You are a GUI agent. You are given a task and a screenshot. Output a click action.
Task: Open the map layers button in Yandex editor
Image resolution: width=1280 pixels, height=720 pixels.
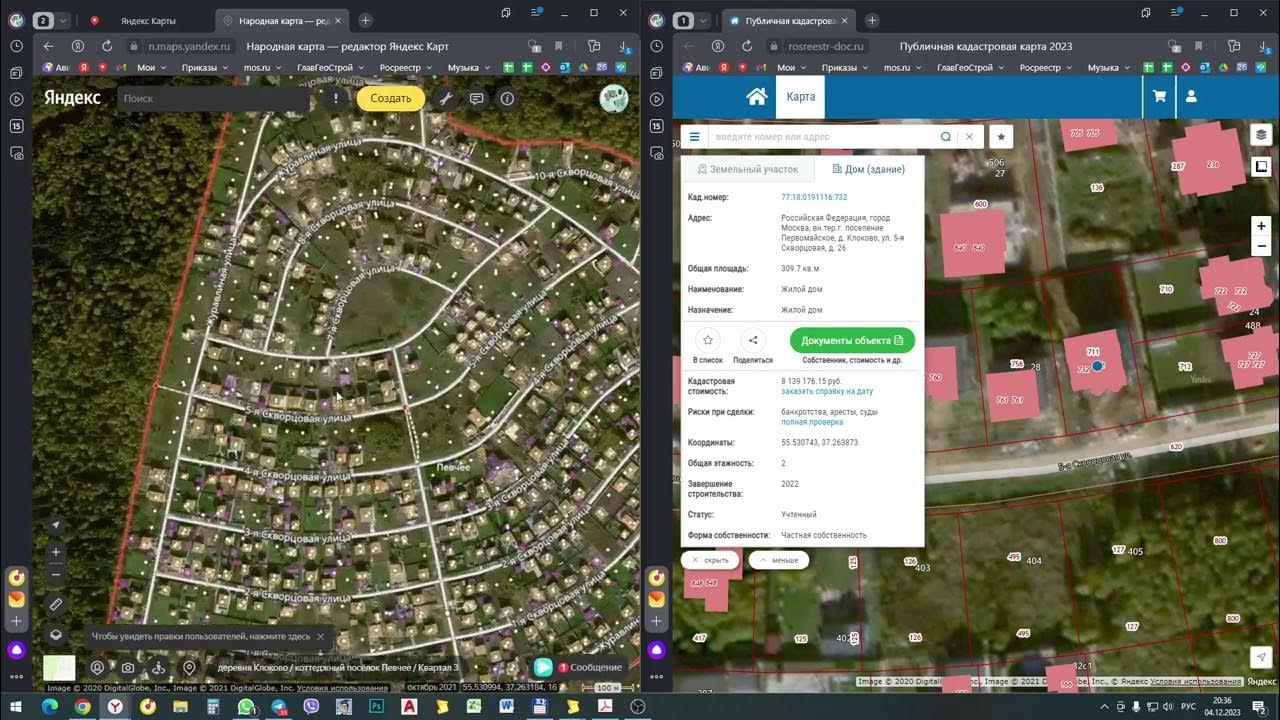(56, 634)
